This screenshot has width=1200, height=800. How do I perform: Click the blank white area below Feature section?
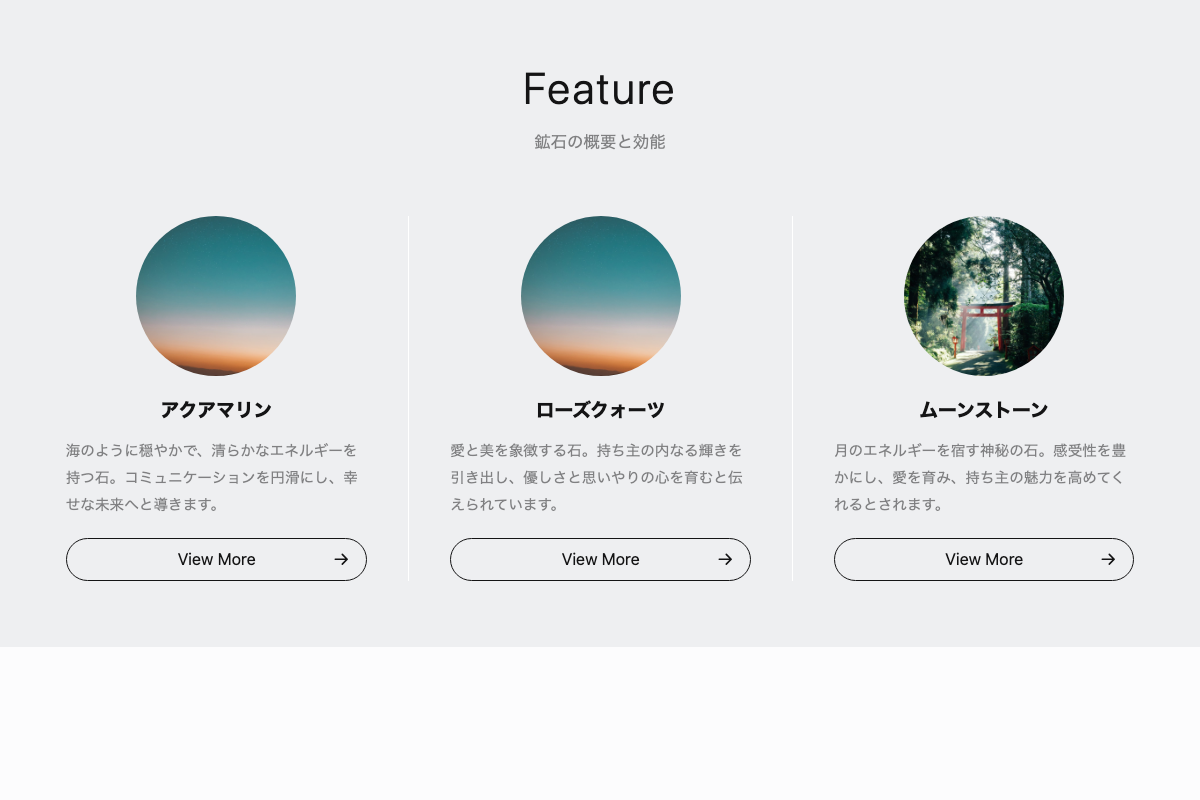(600, 722)
